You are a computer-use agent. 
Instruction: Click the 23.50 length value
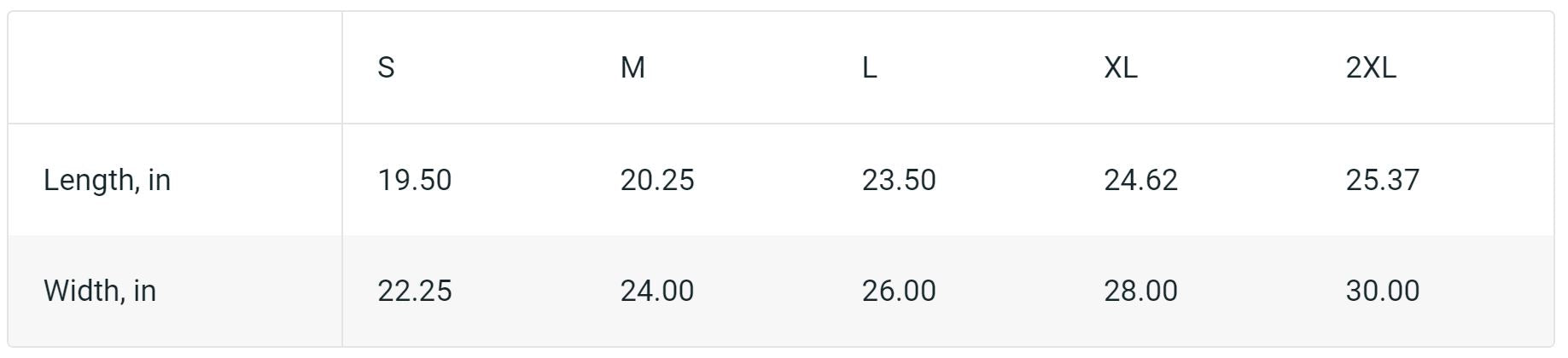coord(898,180)
